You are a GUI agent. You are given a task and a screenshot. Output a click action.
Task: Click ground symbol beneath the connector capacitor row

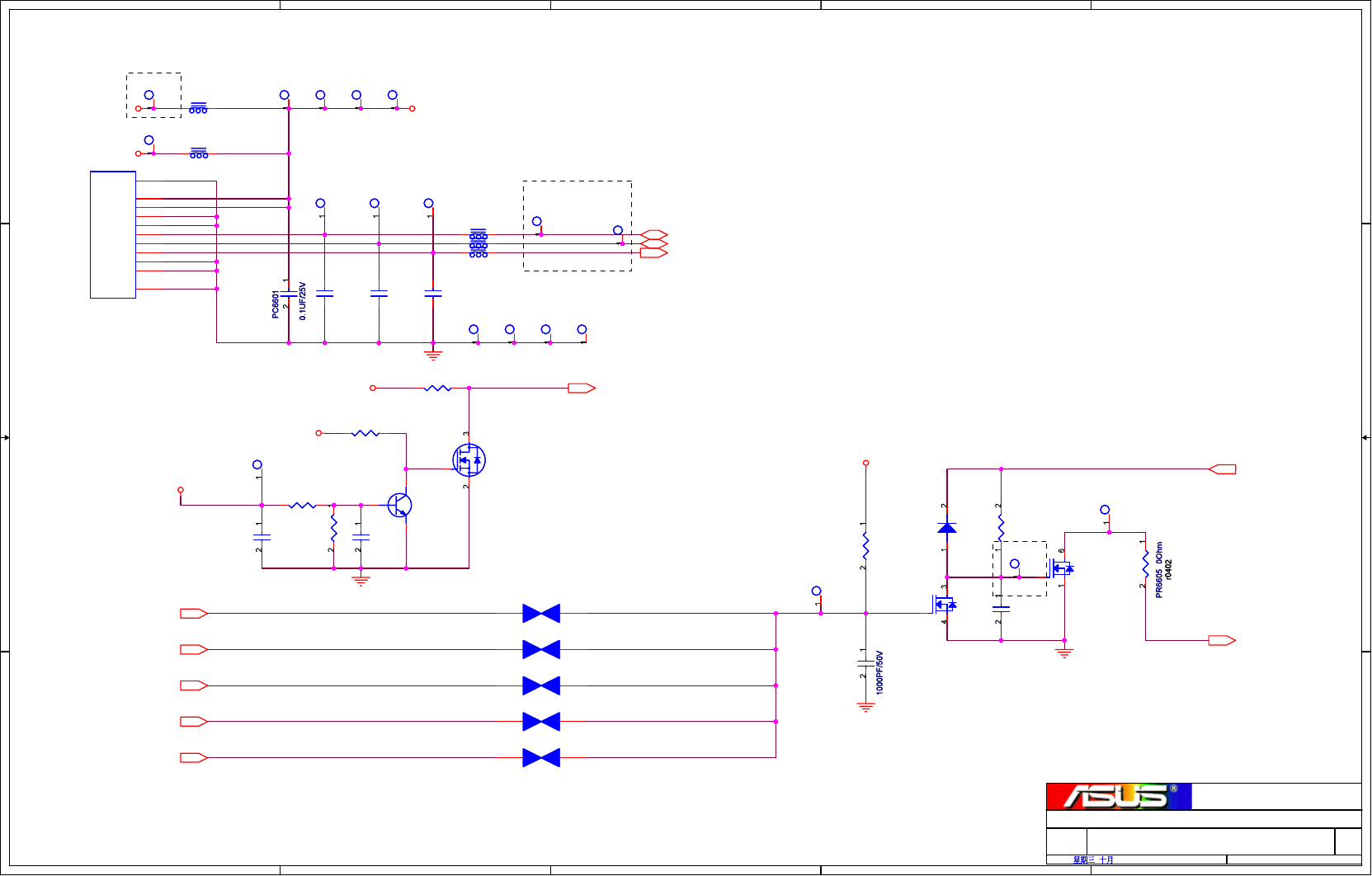pyautogui.click(x=433, y=356)
